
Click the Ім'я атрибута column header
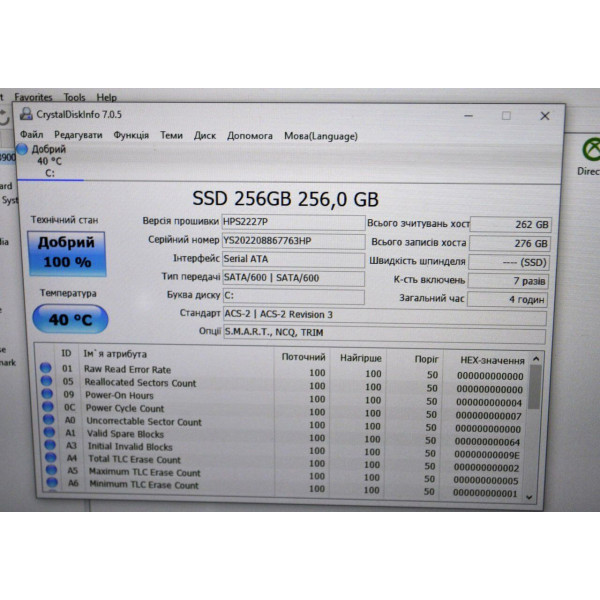[115, 354]
